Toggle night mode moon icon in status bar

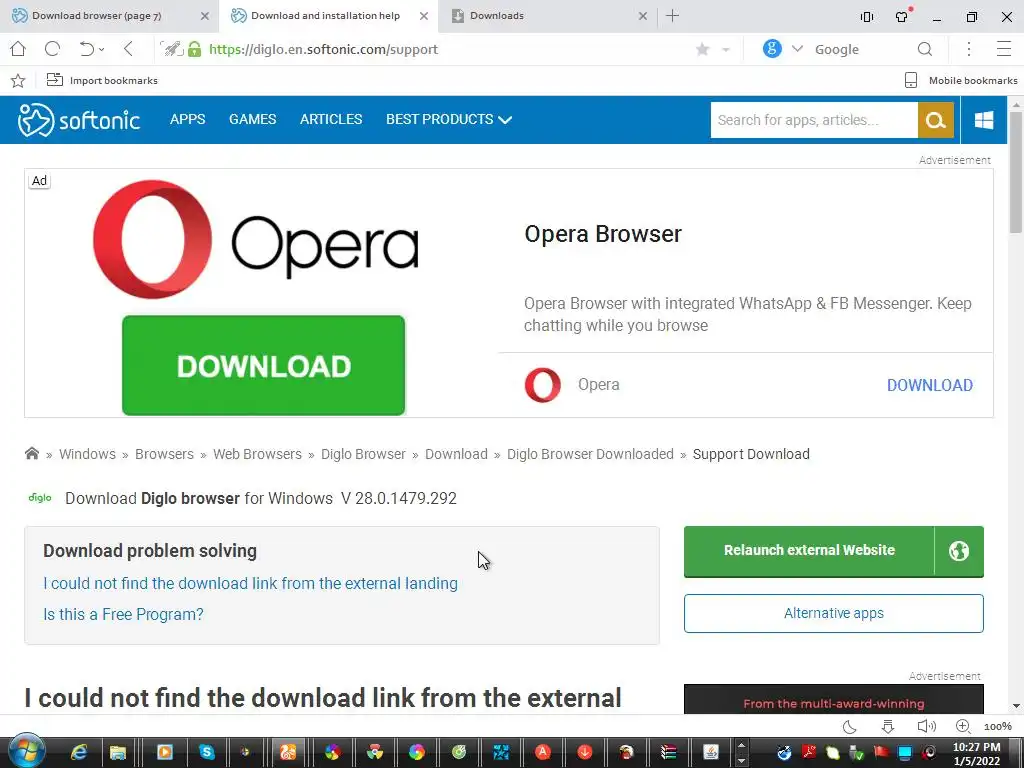(x=850, y=726)
